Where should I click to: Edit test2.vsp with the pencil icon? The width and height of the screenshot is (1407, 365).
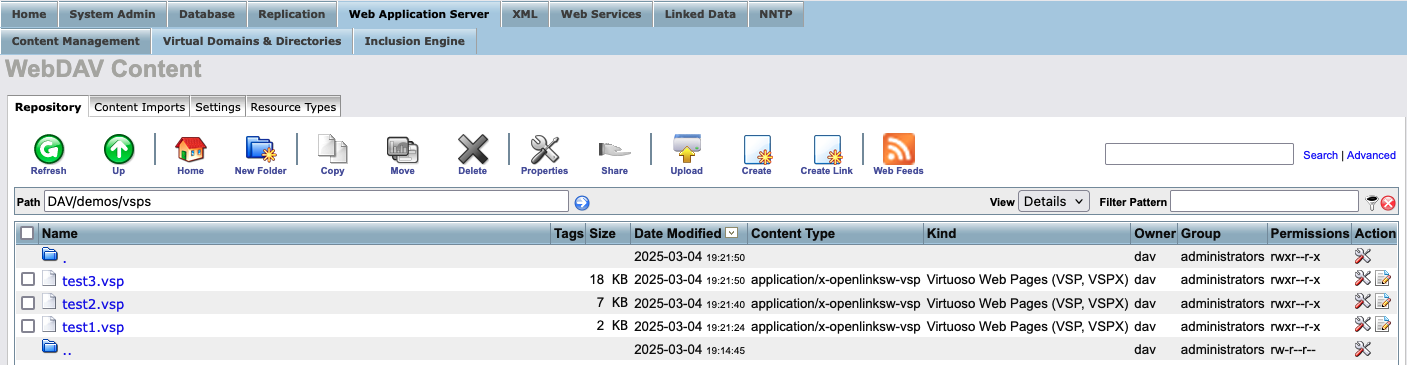1383,302
